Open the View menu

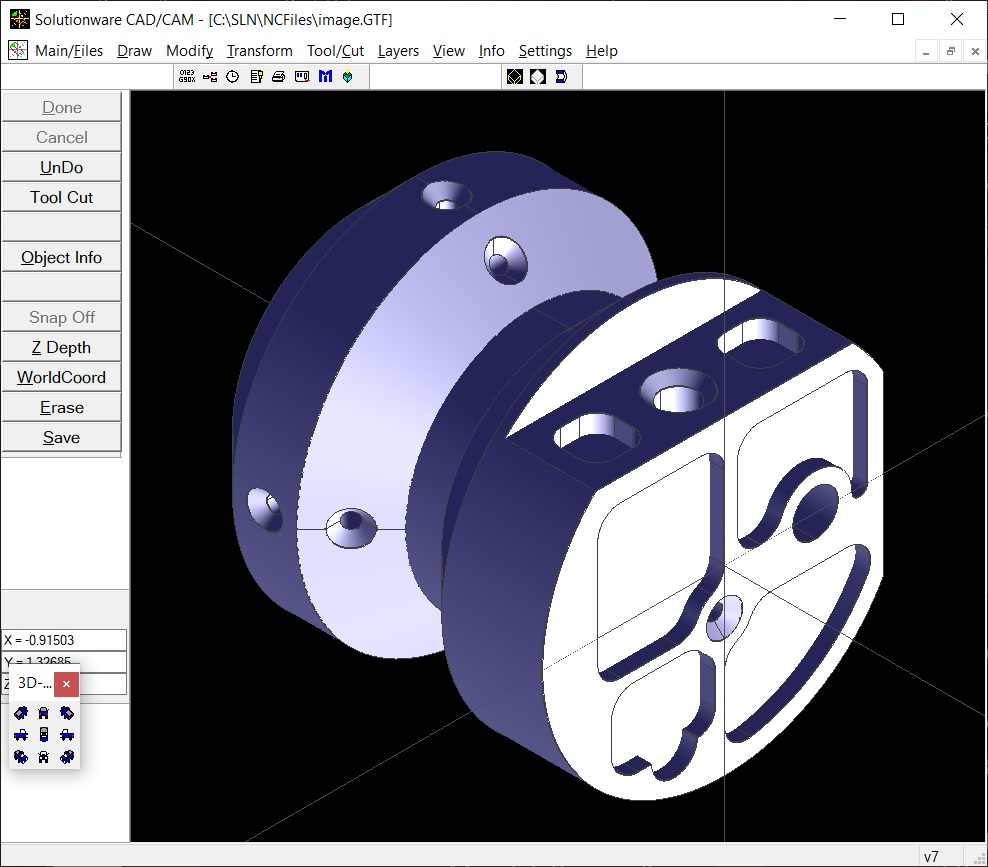[x=449, y=51]
